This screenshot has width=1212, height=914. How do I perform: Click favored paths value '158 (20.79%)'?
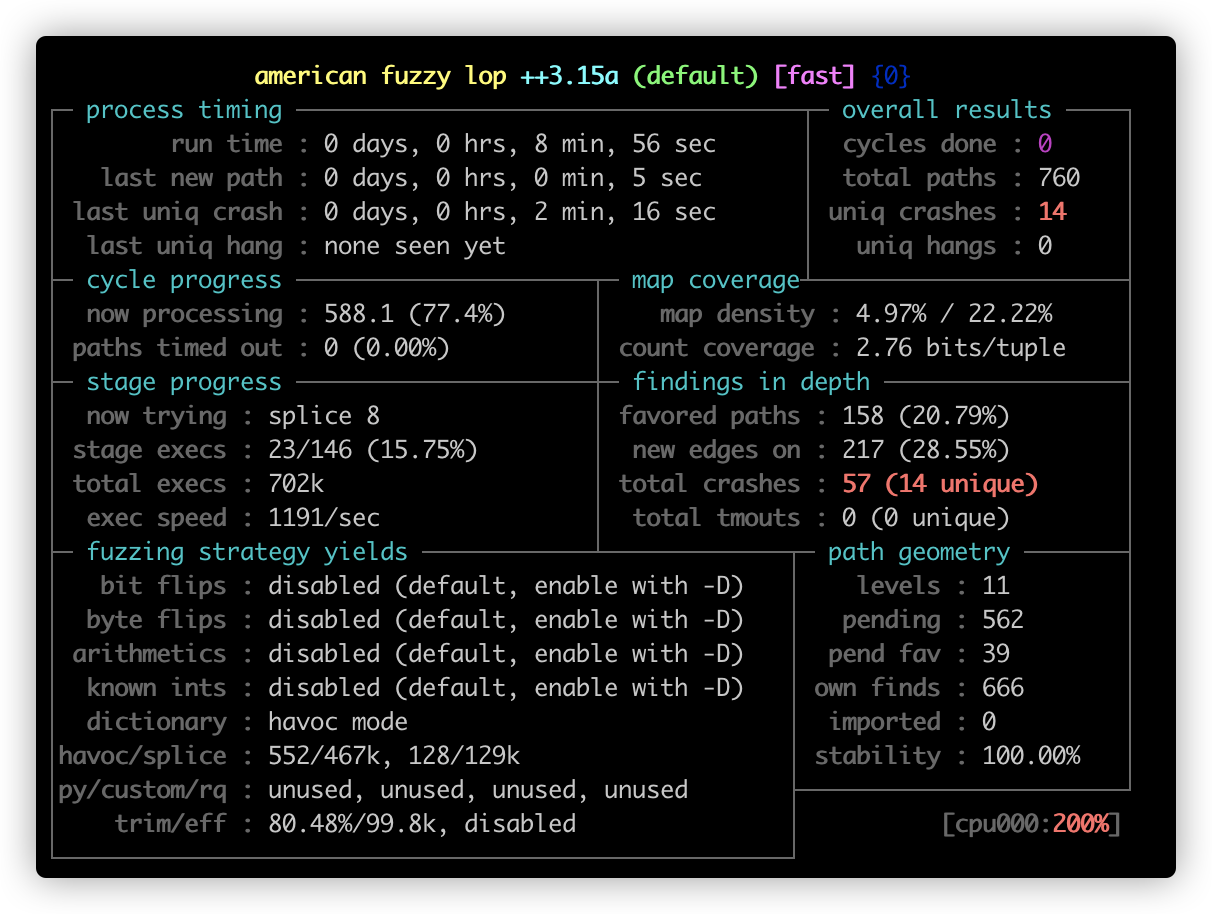[x=927, y=416]
